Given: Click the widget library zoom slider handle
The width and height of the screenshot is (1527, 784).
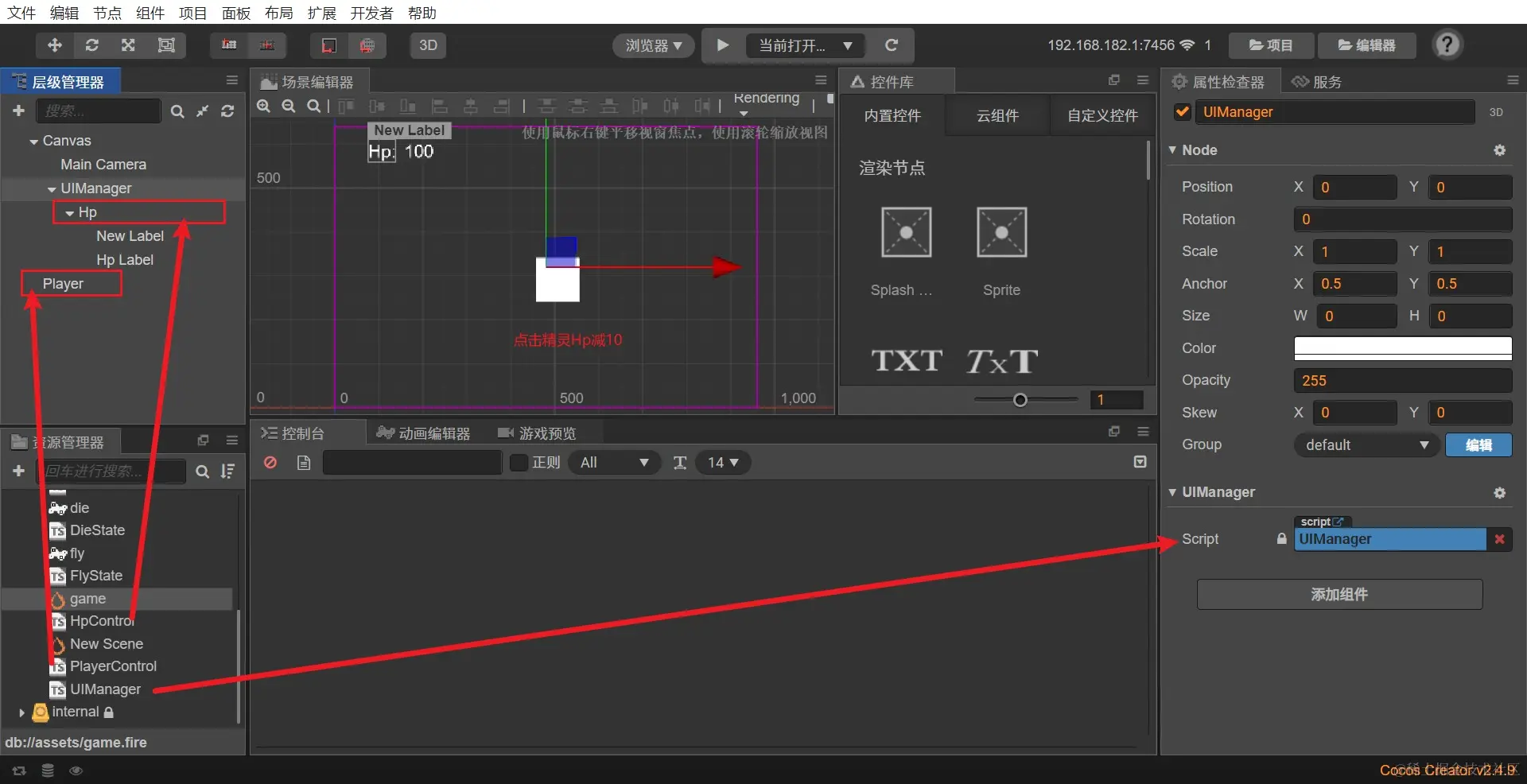Looking at the screenshot, I should pyautogui.click(x=1020, y=400).
